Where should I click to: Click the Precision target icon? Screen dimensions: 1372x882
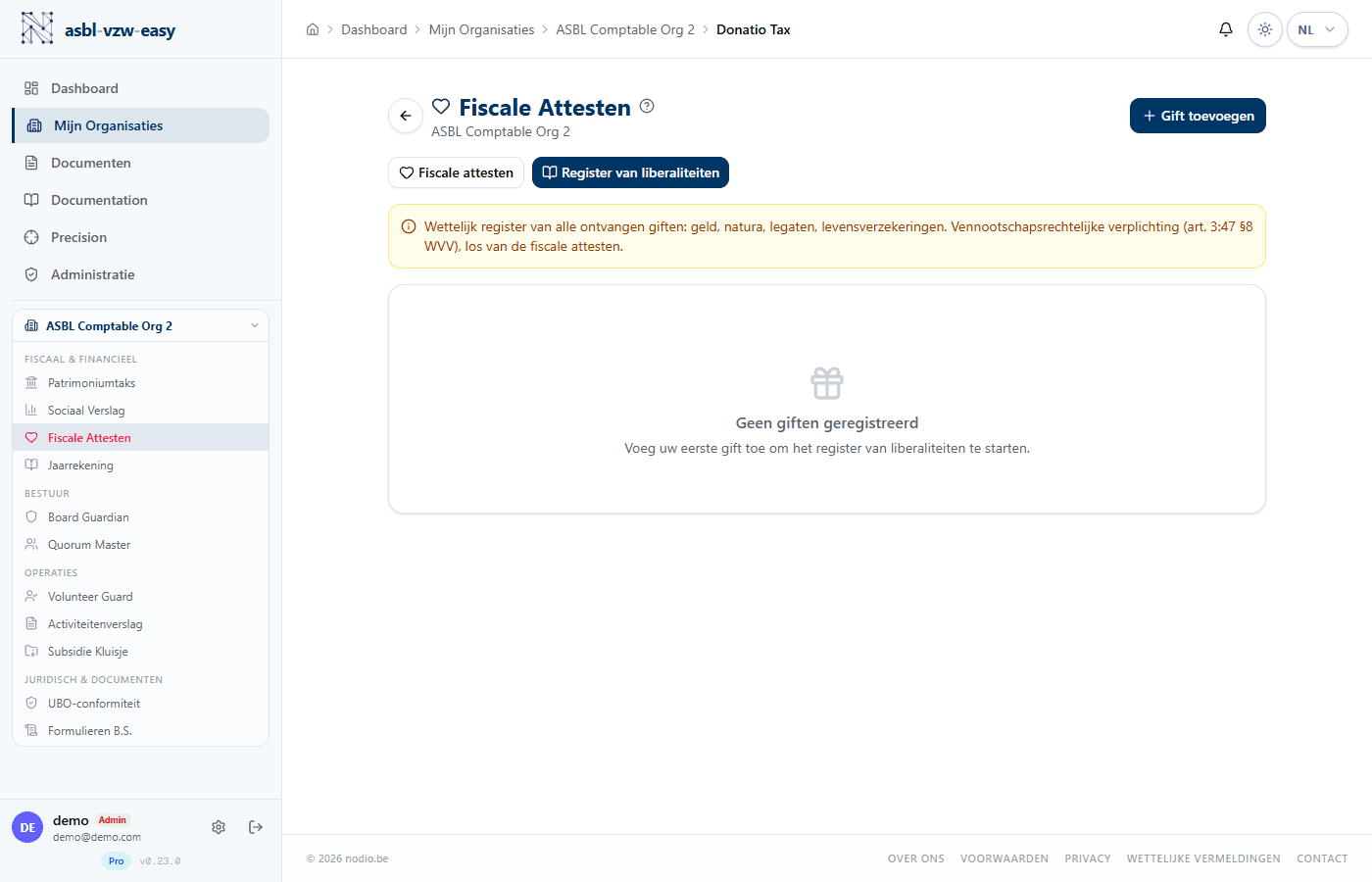[31, 237]
